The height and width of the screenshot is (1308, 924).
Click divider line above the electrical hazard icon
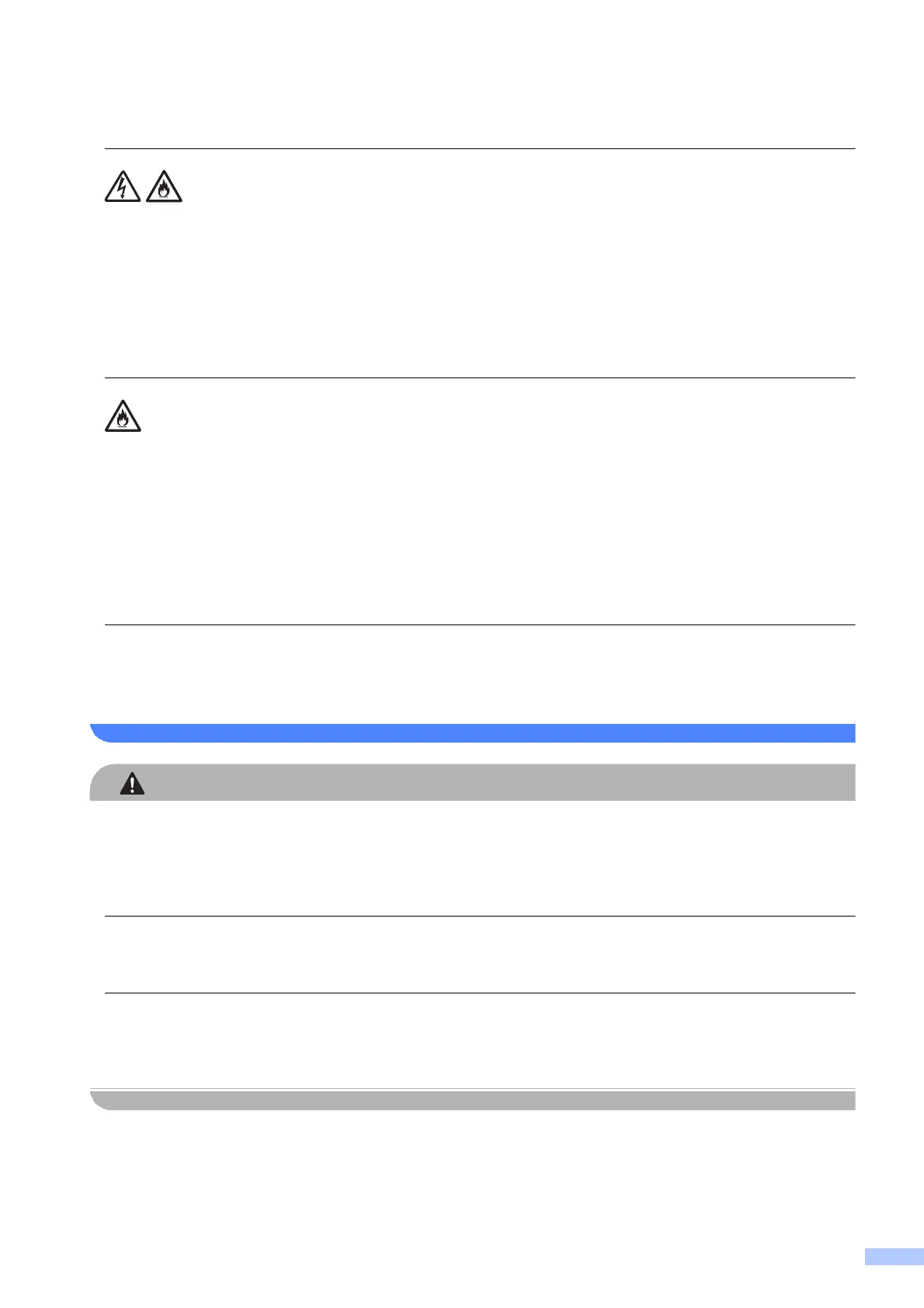point(480,148)
